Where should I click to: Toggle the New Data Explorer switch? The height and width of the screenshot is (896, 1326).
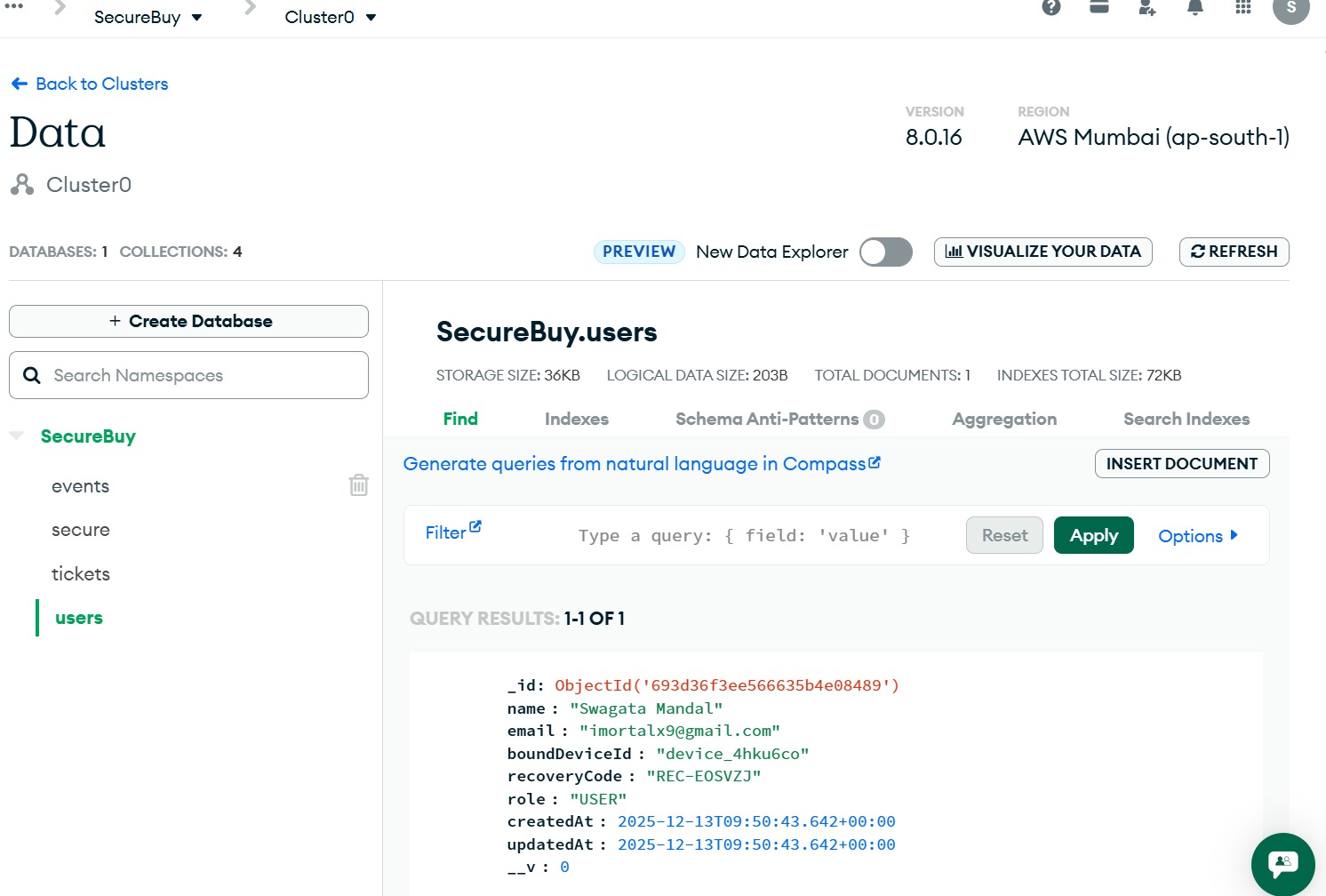pos(886,252)
